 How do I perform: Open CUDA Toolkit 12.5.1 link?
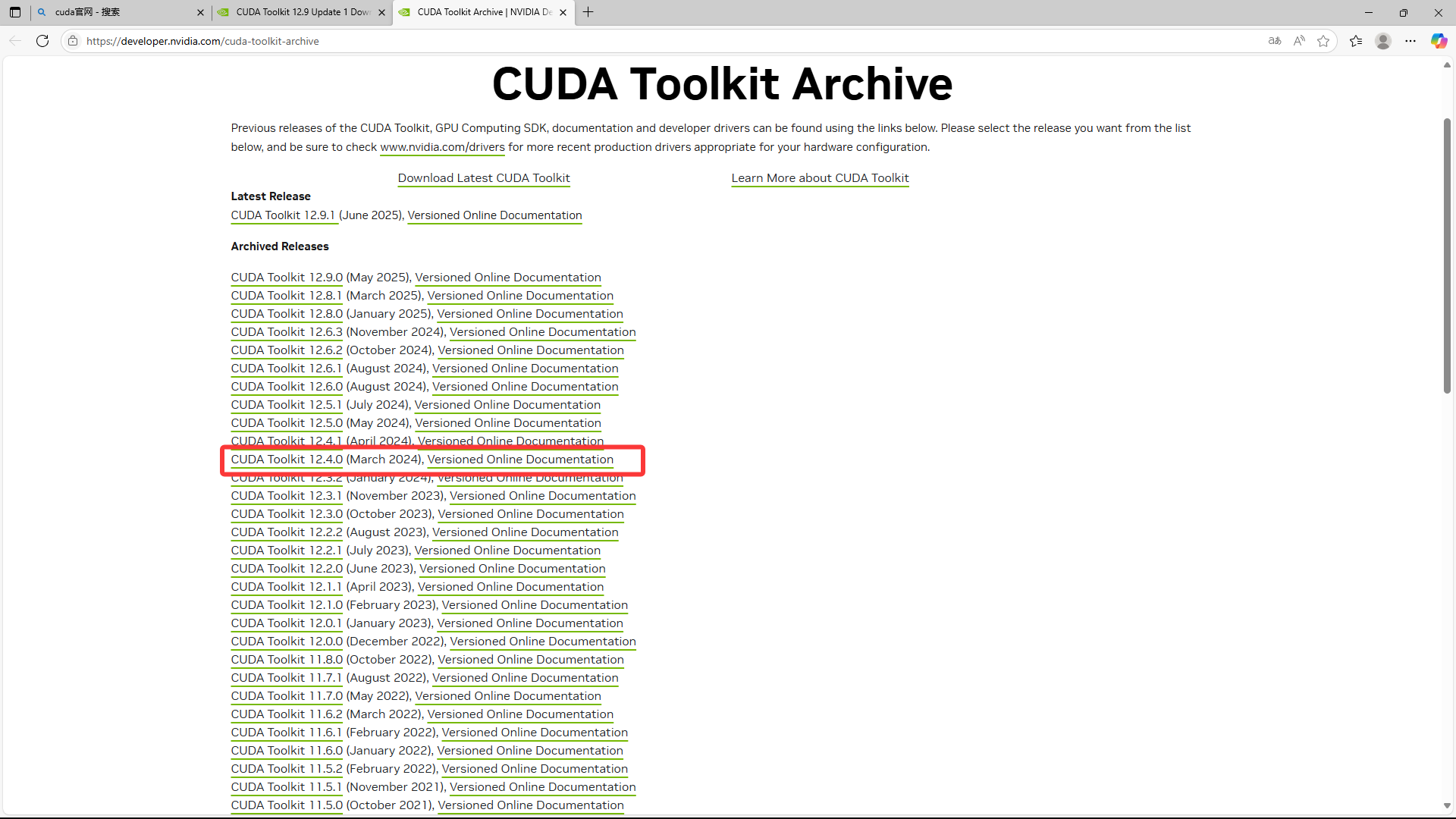[x=287, y=405]
